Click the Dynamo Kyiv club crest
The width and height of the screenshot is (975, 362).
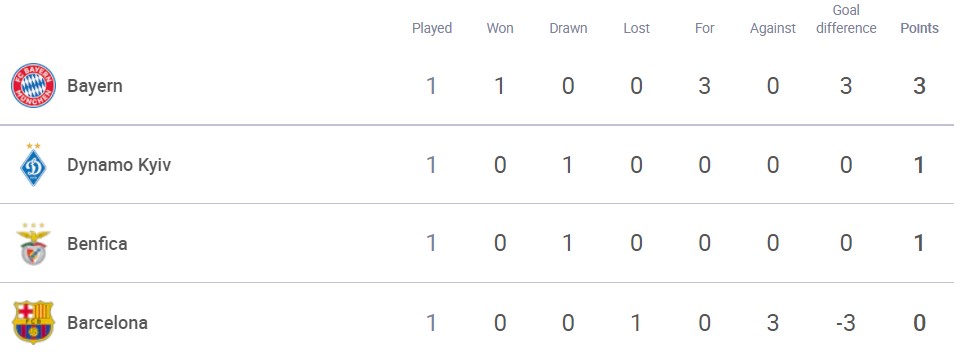pos(34,165)
